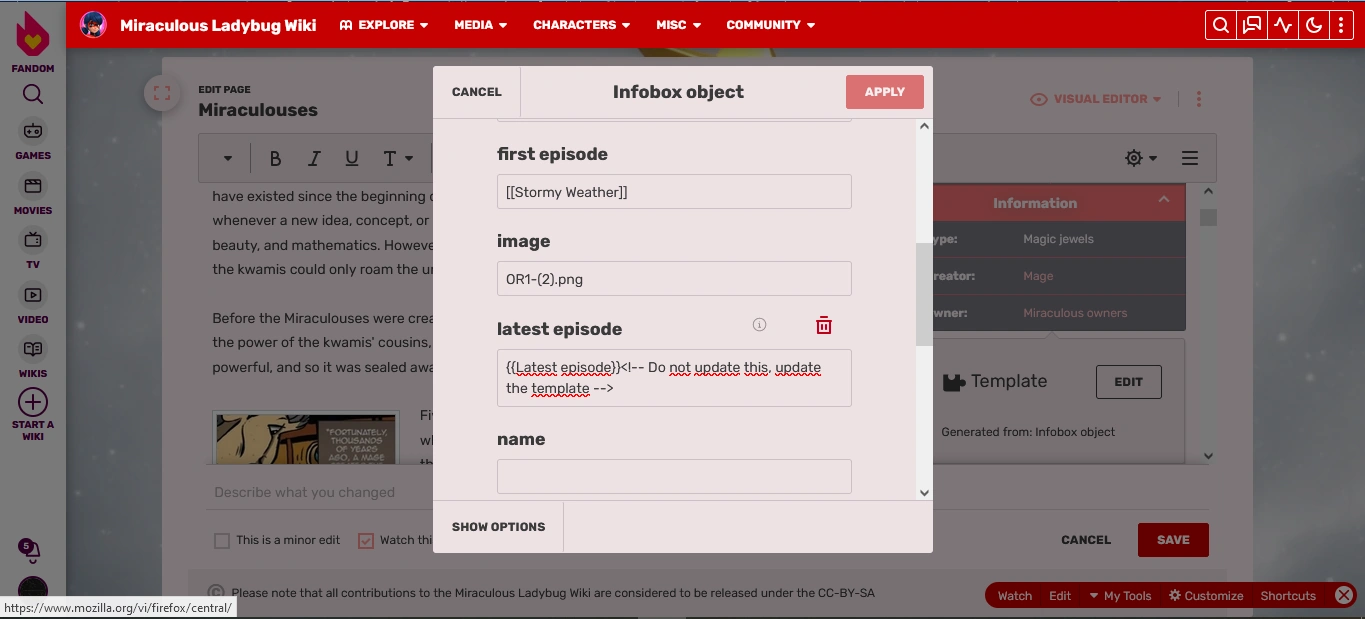Delete the latest episode field via trash icon
The image size is (1365, 619).
coord(823,325)
